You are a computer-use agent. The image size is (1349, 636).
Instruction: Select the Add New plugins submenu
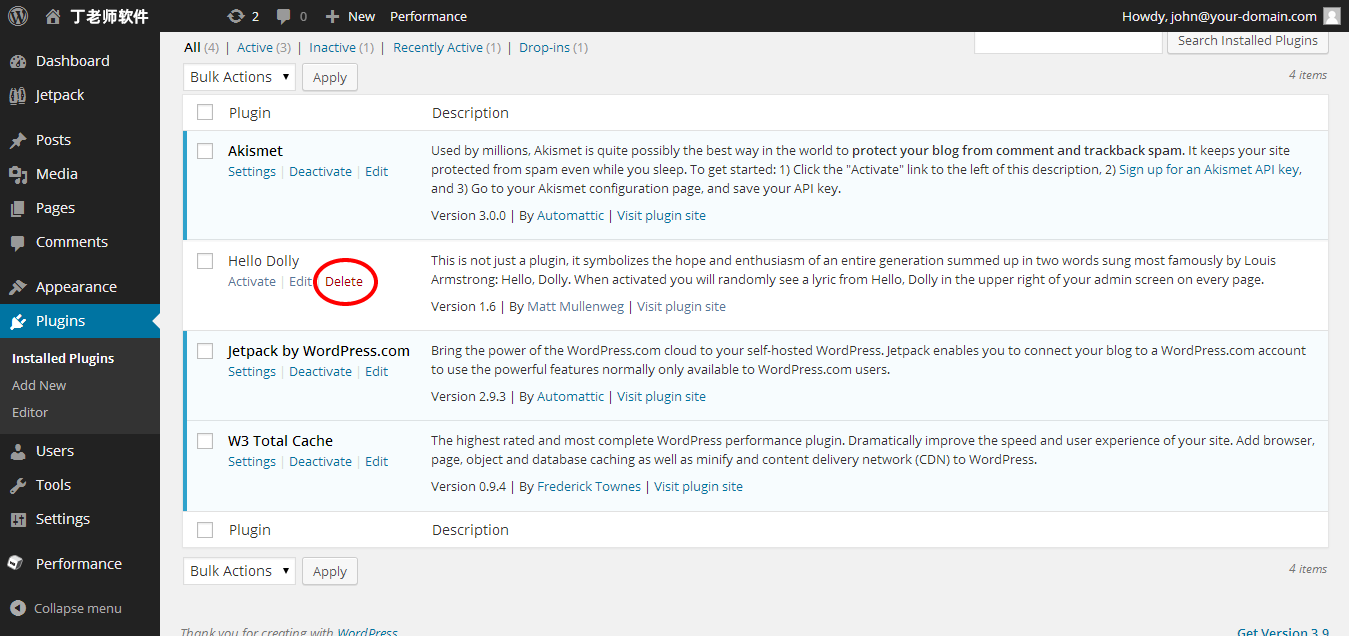[x=39, y=385]
